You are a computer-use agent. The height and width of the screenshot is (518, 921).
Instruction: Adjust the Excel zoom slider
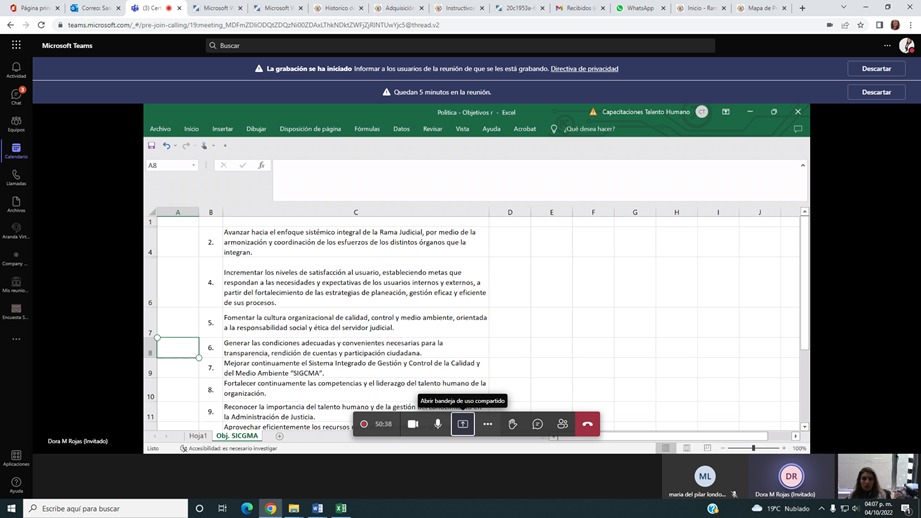(x=754, y=448)
